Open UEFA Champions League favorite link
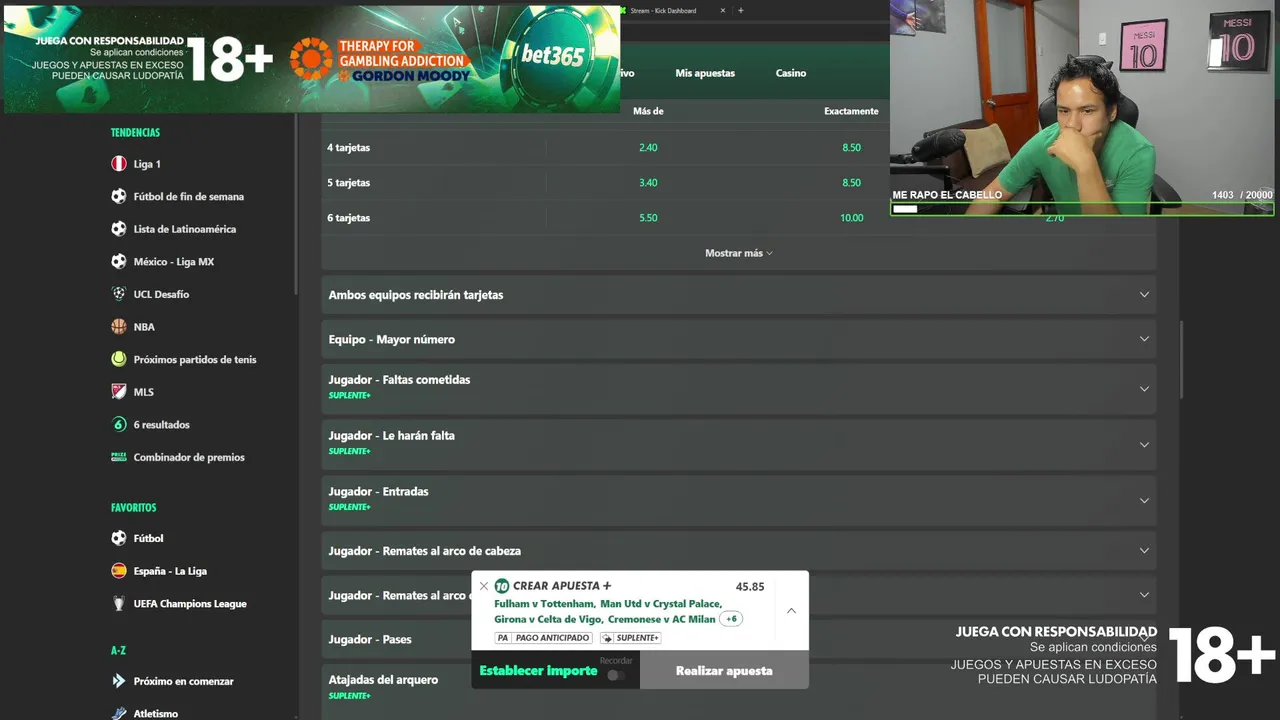1280x720 pixels. [x=190, y=603]
